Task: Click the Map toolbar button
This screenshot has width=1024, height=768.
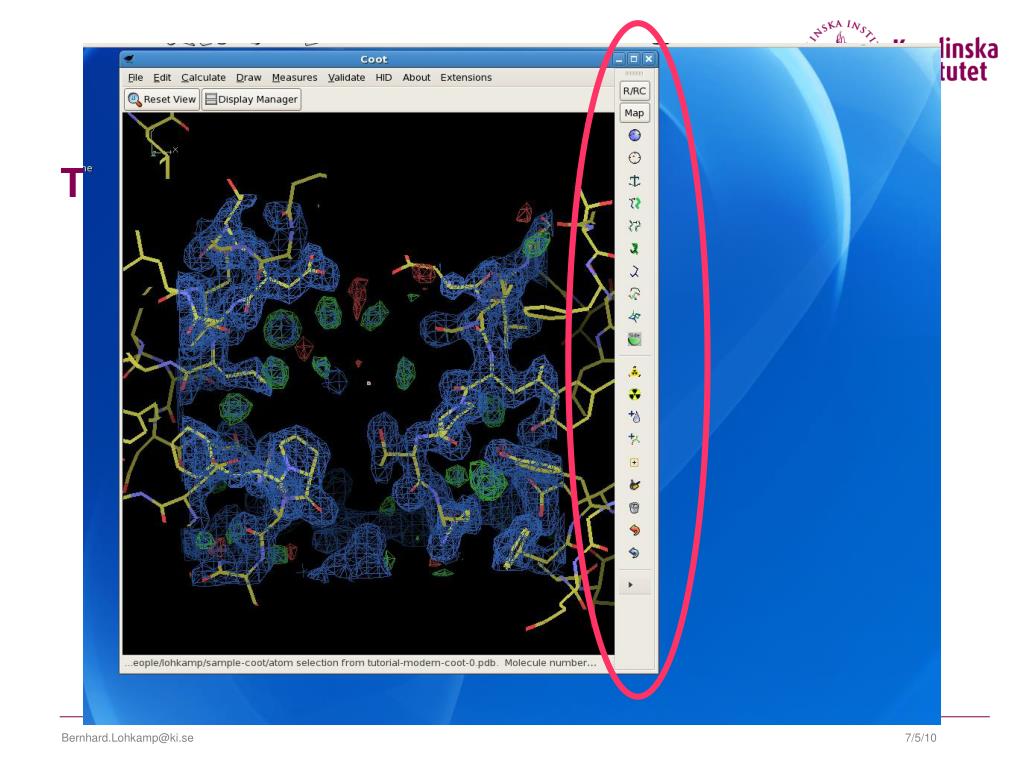Action: click(x=634, y=113)
